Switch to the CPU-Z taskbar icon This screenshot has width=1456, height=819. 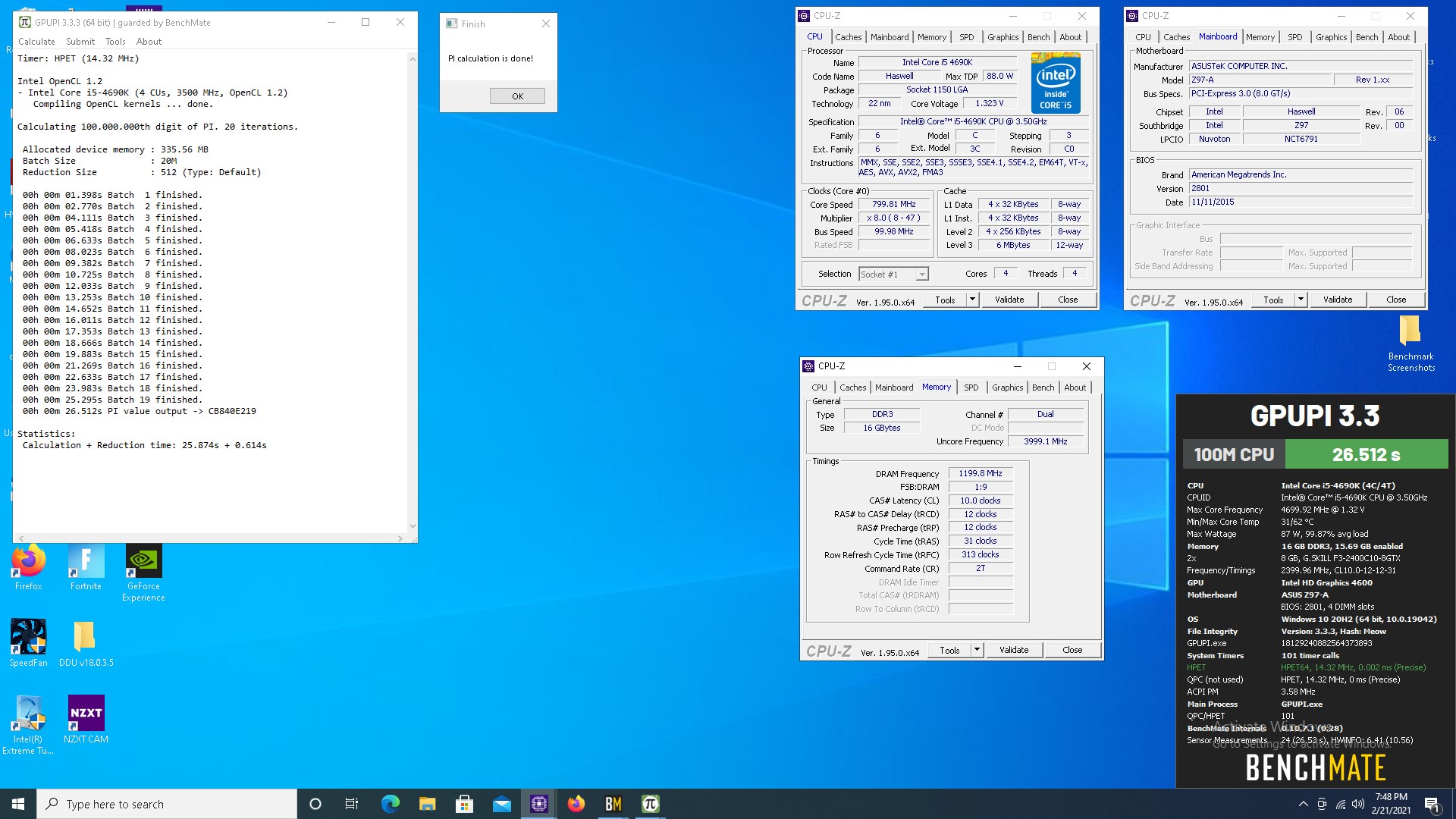538,804
